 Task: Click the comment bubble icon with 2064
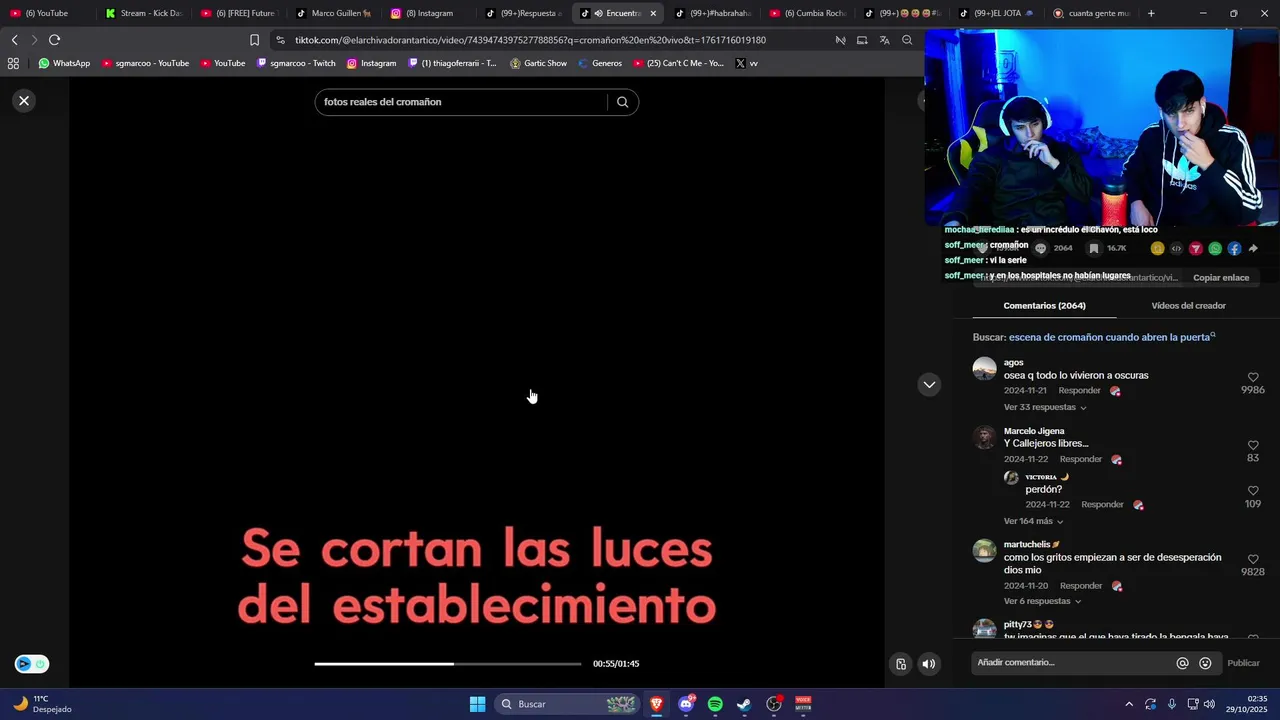(1040, 249)
